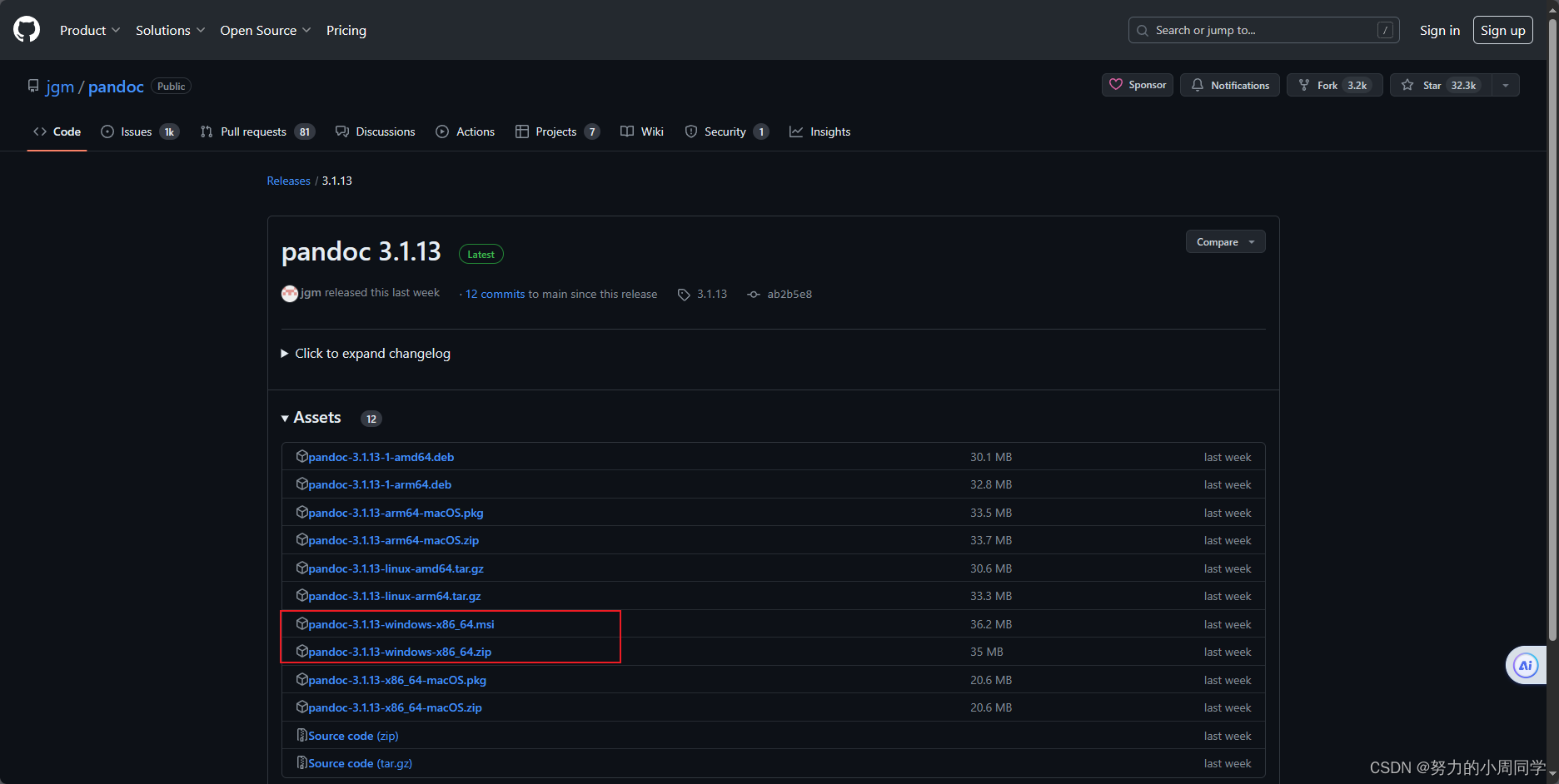Fork the pandoc repository
The width and height of the screenshot is (1559, 784).
click(x=1334, y=85)
